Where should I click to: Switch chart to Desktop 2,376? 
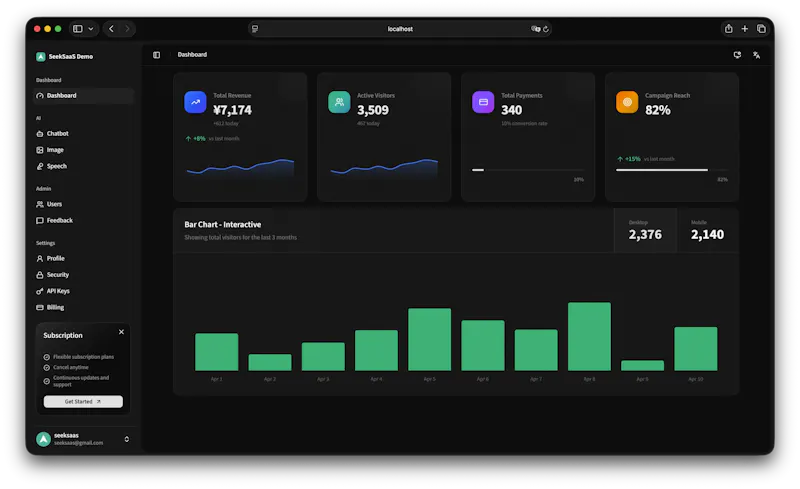[645, 230]
